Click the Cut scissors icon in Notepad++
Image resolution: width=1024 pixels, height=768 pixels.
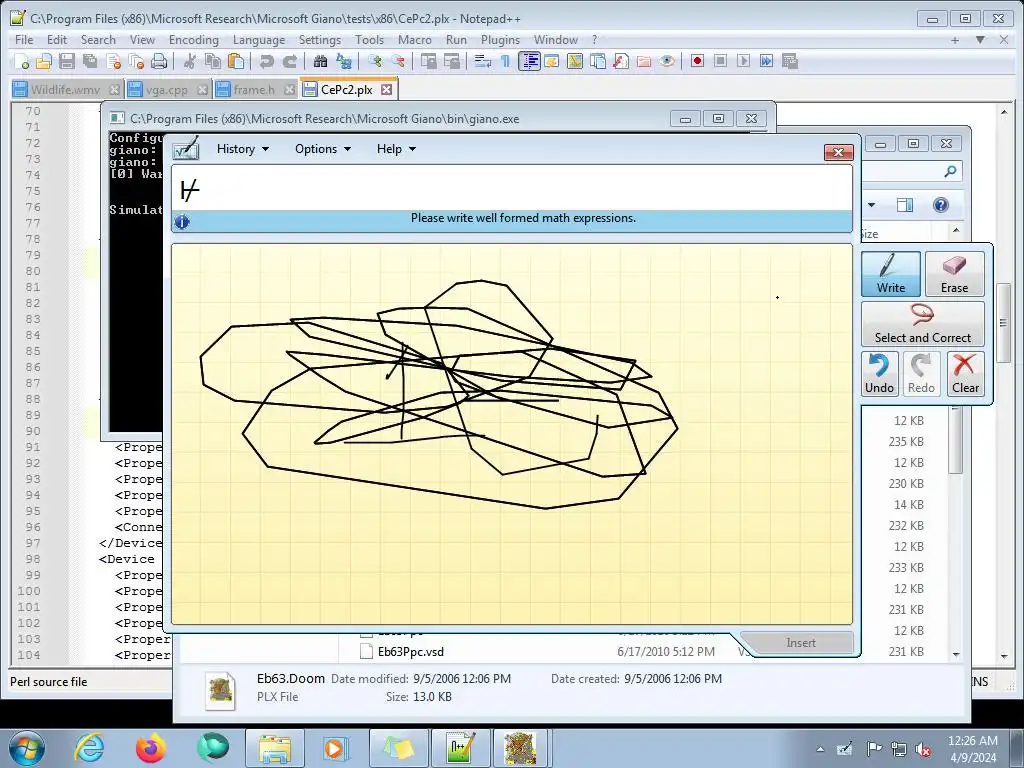(189, 61)
